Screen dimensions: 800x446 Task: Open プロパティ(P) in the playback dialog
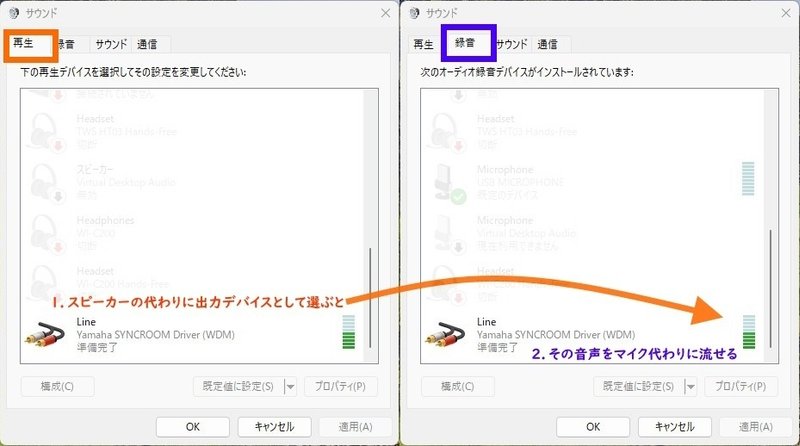point(340,387)
